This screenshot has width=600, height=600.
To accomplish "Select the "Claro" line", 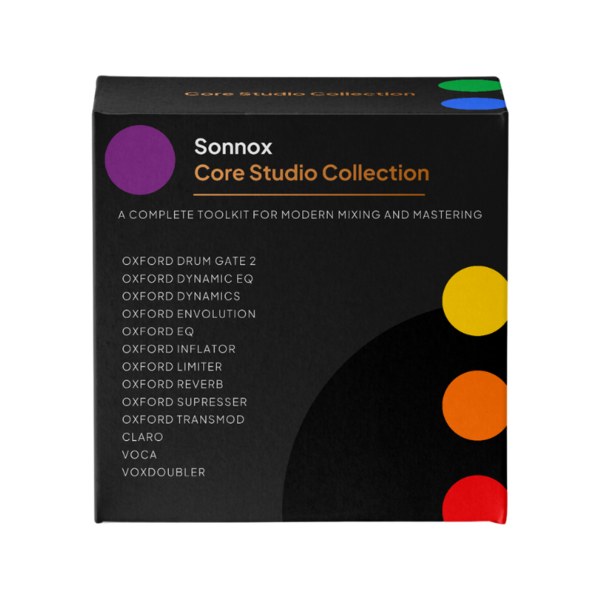I will (x=142, y=437).
